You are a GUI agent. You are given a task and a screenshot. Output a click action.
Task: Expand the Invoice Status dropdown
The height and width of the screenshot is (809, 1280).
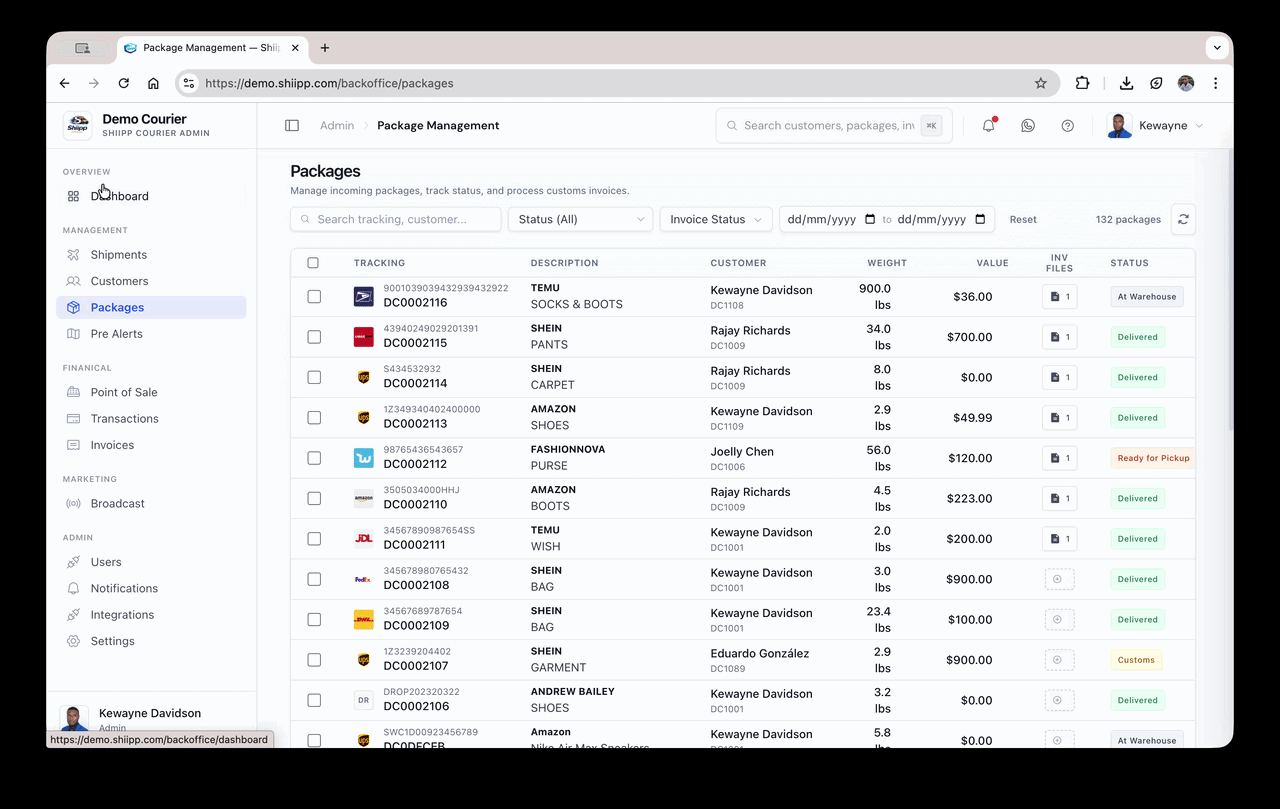pyautogui.click(x=715, y=219)
